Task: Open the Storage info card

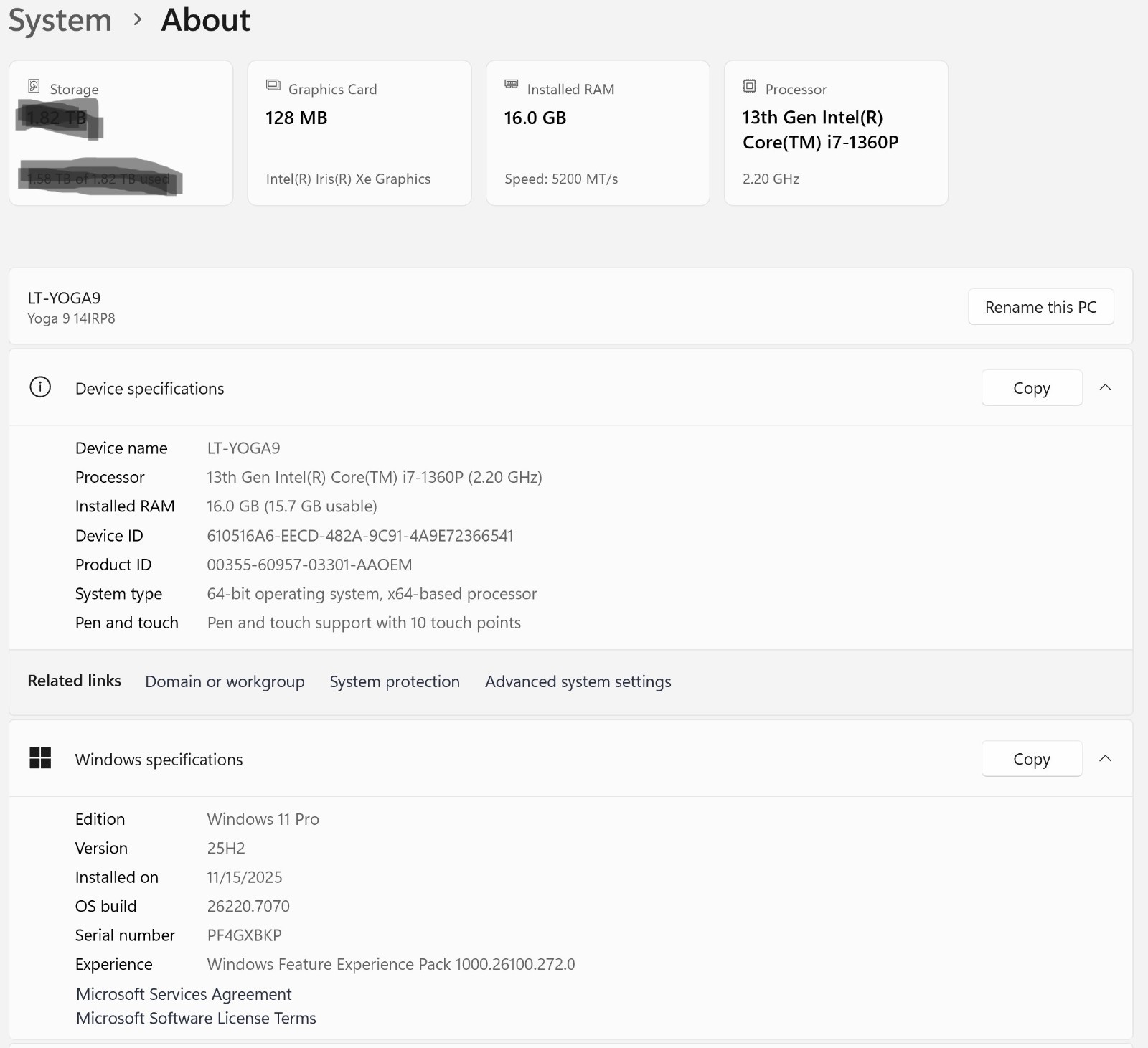Action: tap(121, 133)
